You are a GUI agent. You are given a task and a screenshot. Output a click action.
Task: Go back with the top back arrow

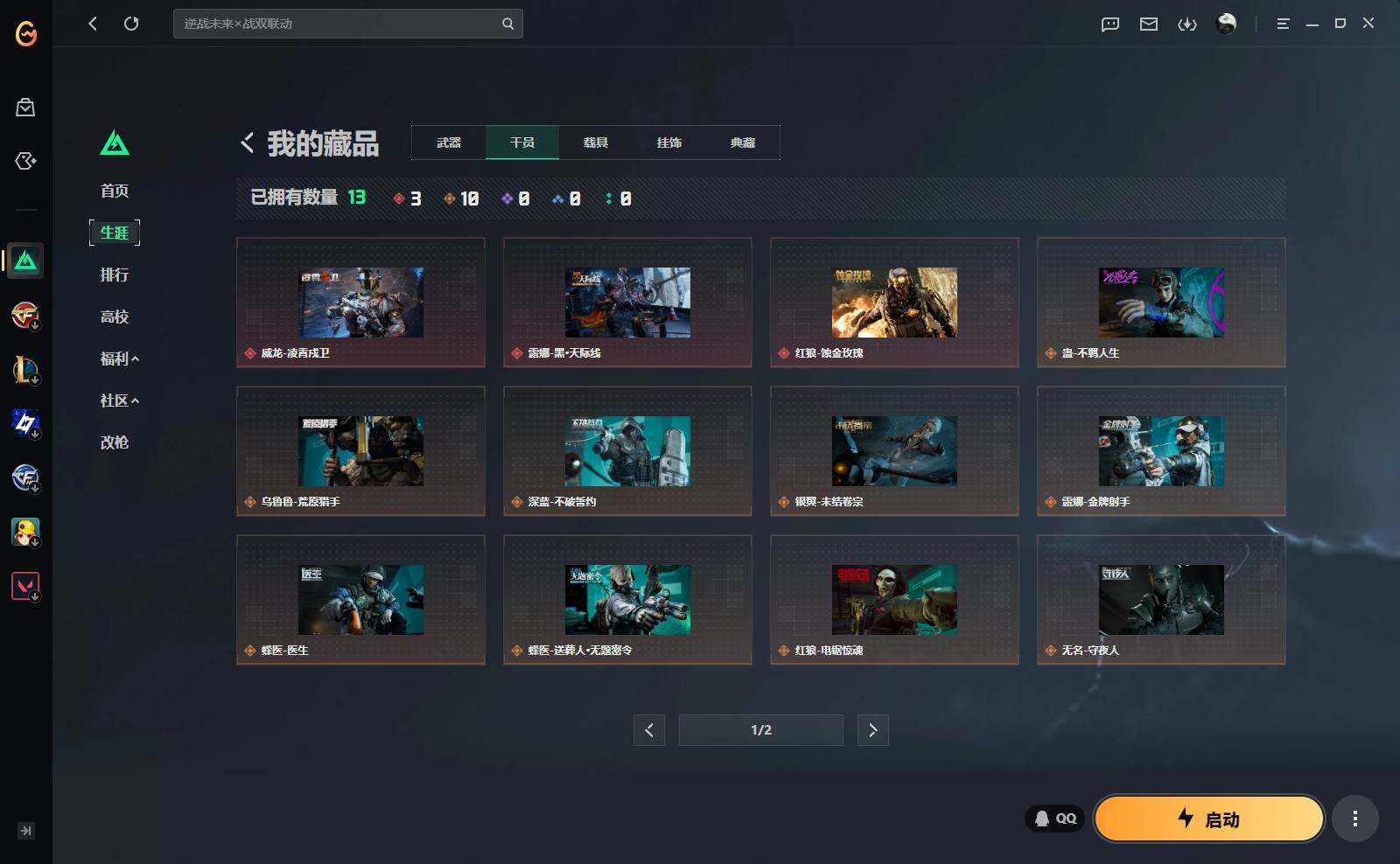tap(93, 24)
